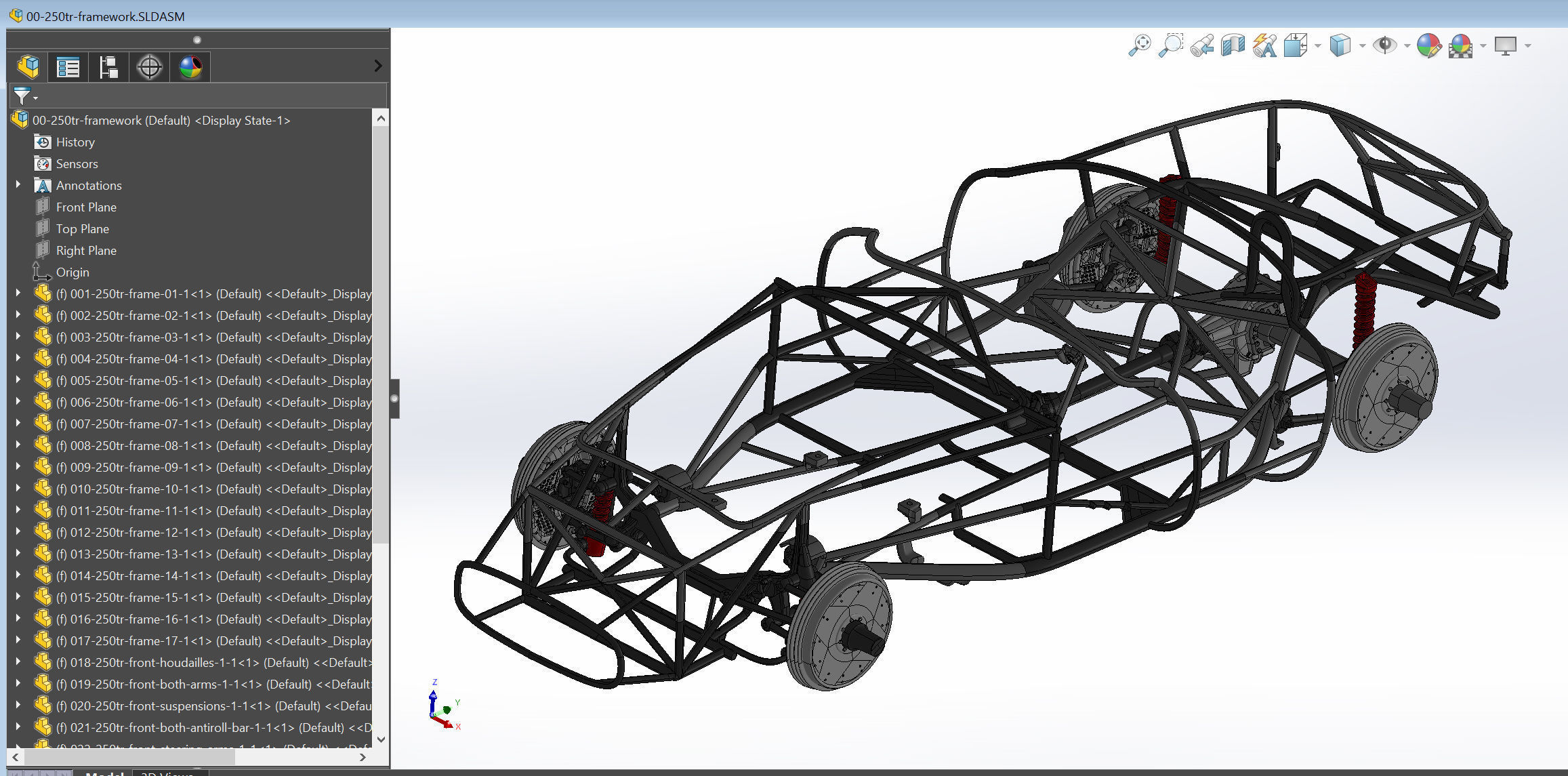The width and height of the screenshot is (1568, 776).
Task: Select the History folder item
Action: click(x=75, y=142)
